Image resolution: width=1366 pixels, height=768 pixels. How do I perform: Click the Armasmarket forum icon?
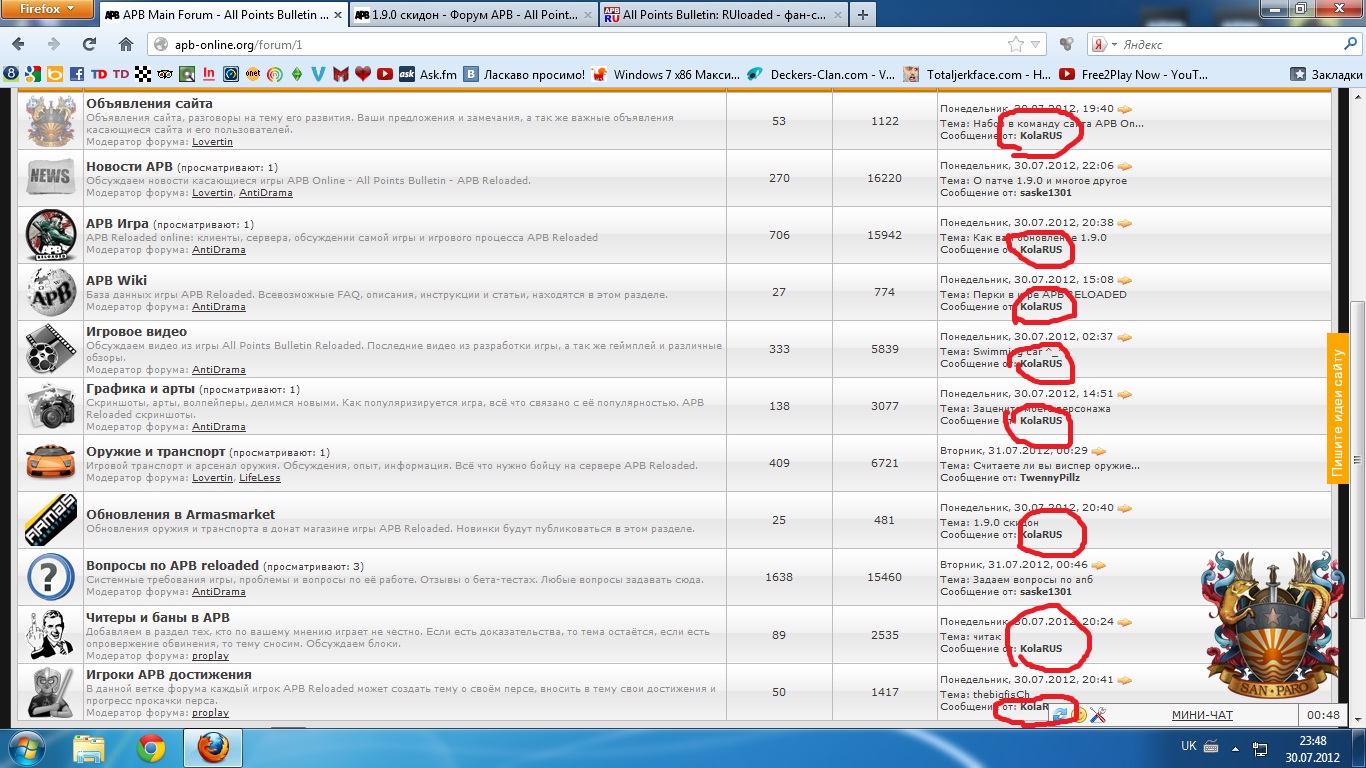pos(50,520)
